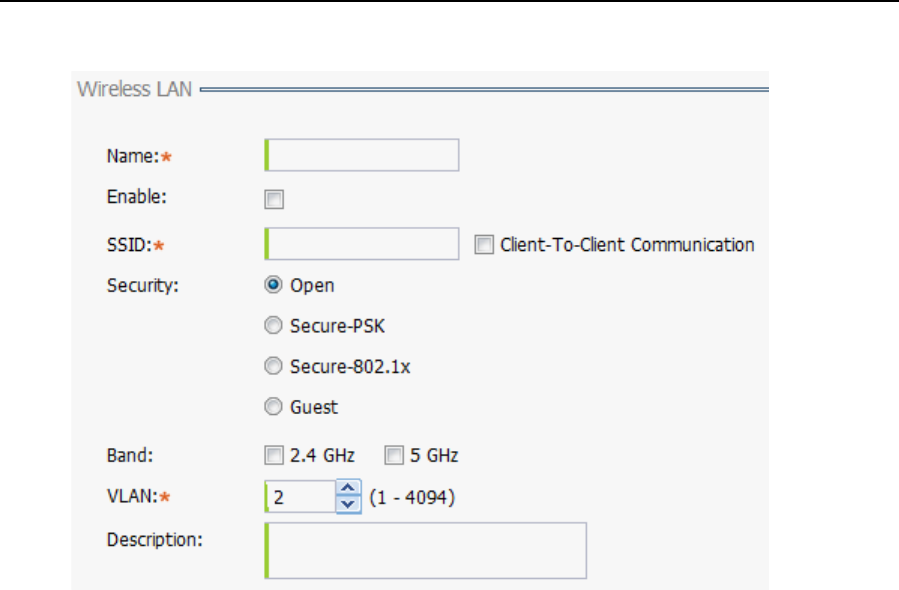Click inside the VLAN number field

tap(300, 496)
